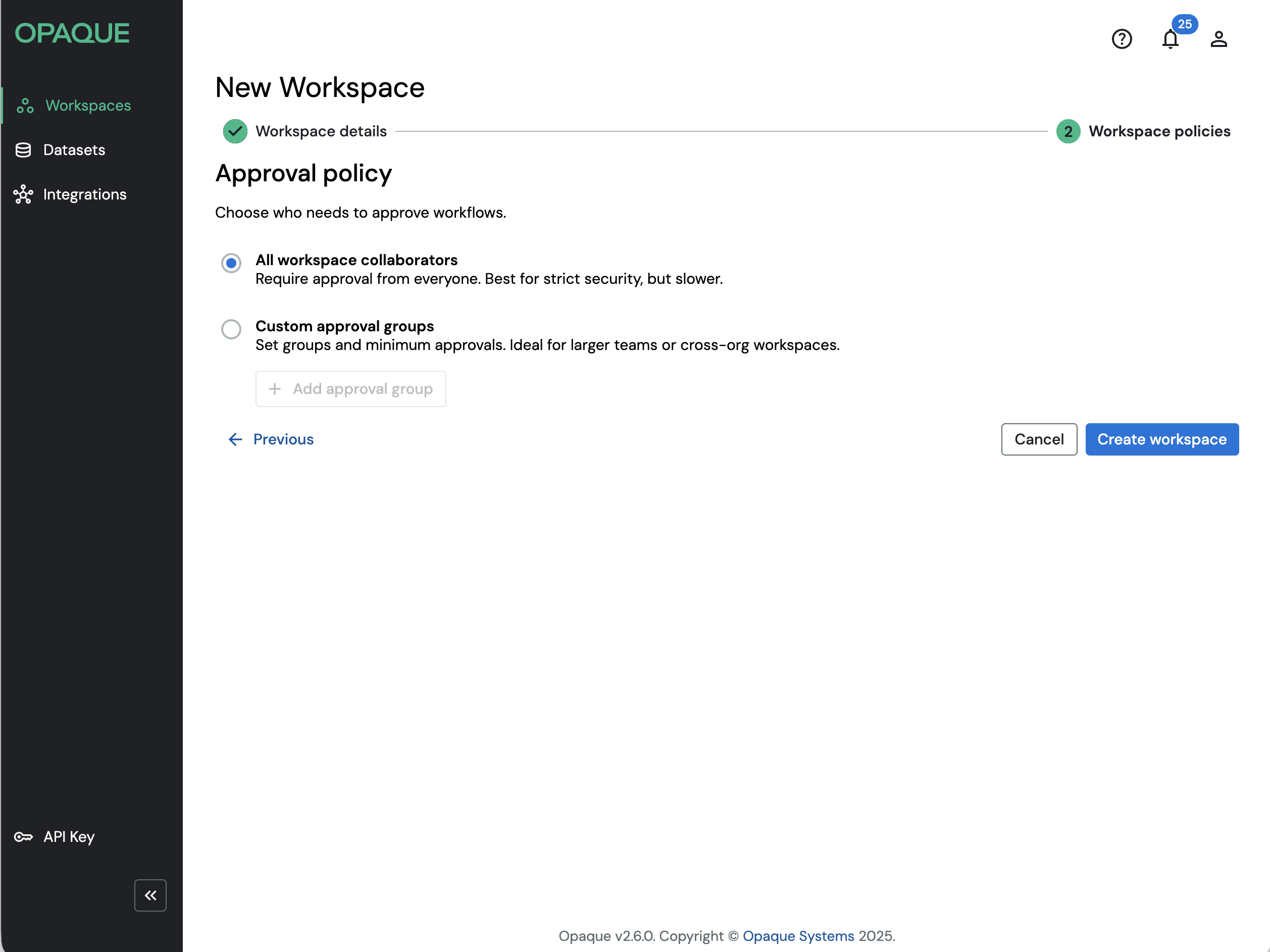The image size is (1270, 952).
Task: Click the OPAQUE logo
Action: (72, 33)
